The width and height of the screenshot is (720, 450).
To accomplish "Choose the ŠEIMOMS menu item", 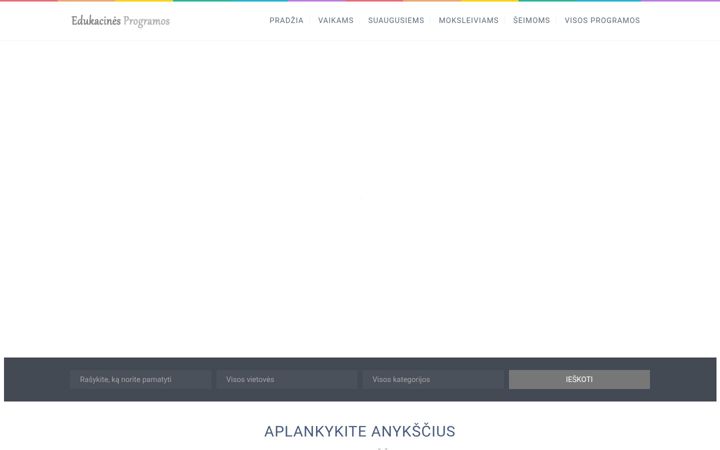I will pyautogui.click(x=531, y=20).
